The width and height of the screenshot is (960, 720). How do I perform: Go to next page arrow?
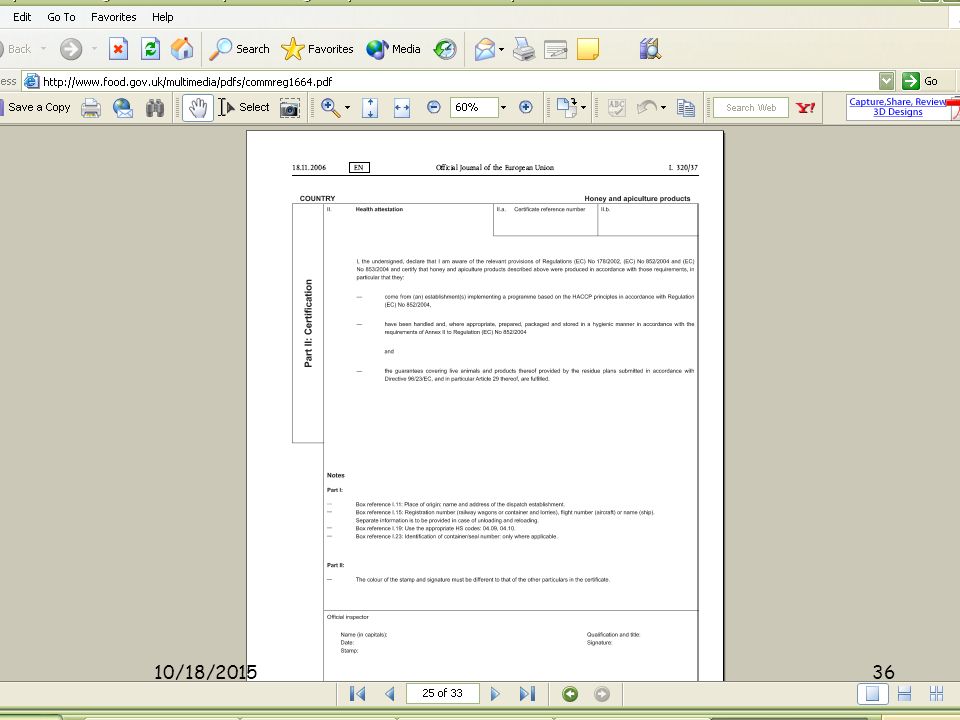tap(495, 694)
